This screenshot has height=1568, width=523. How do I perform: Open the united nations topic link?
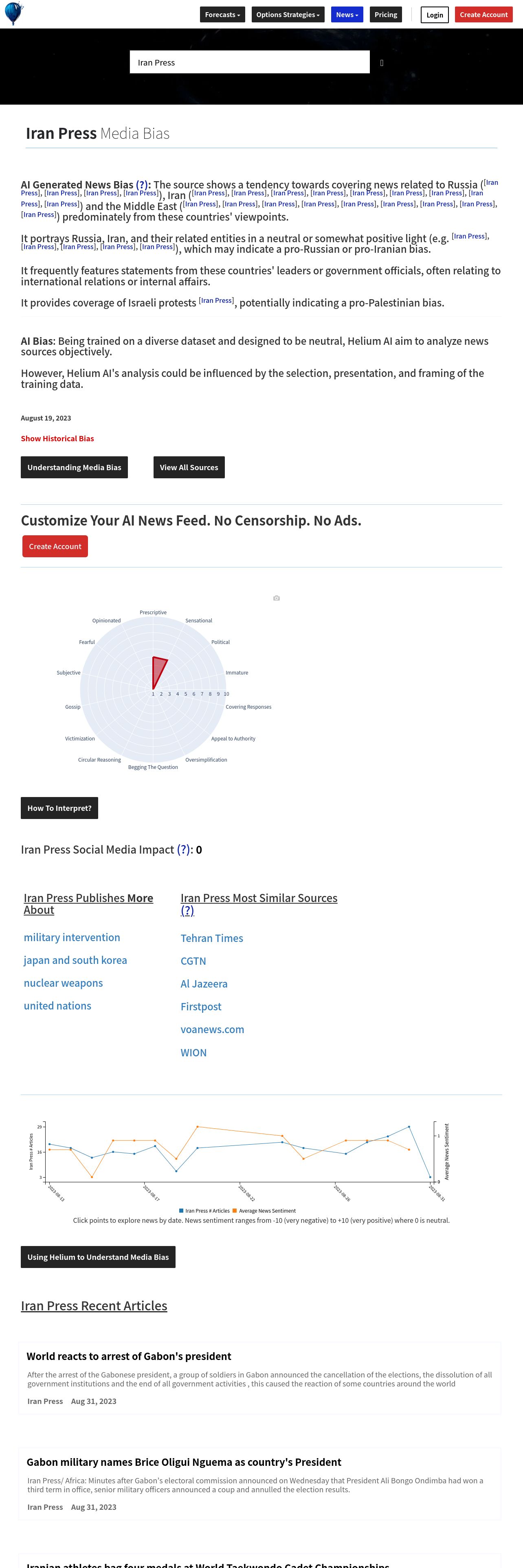57,1006
